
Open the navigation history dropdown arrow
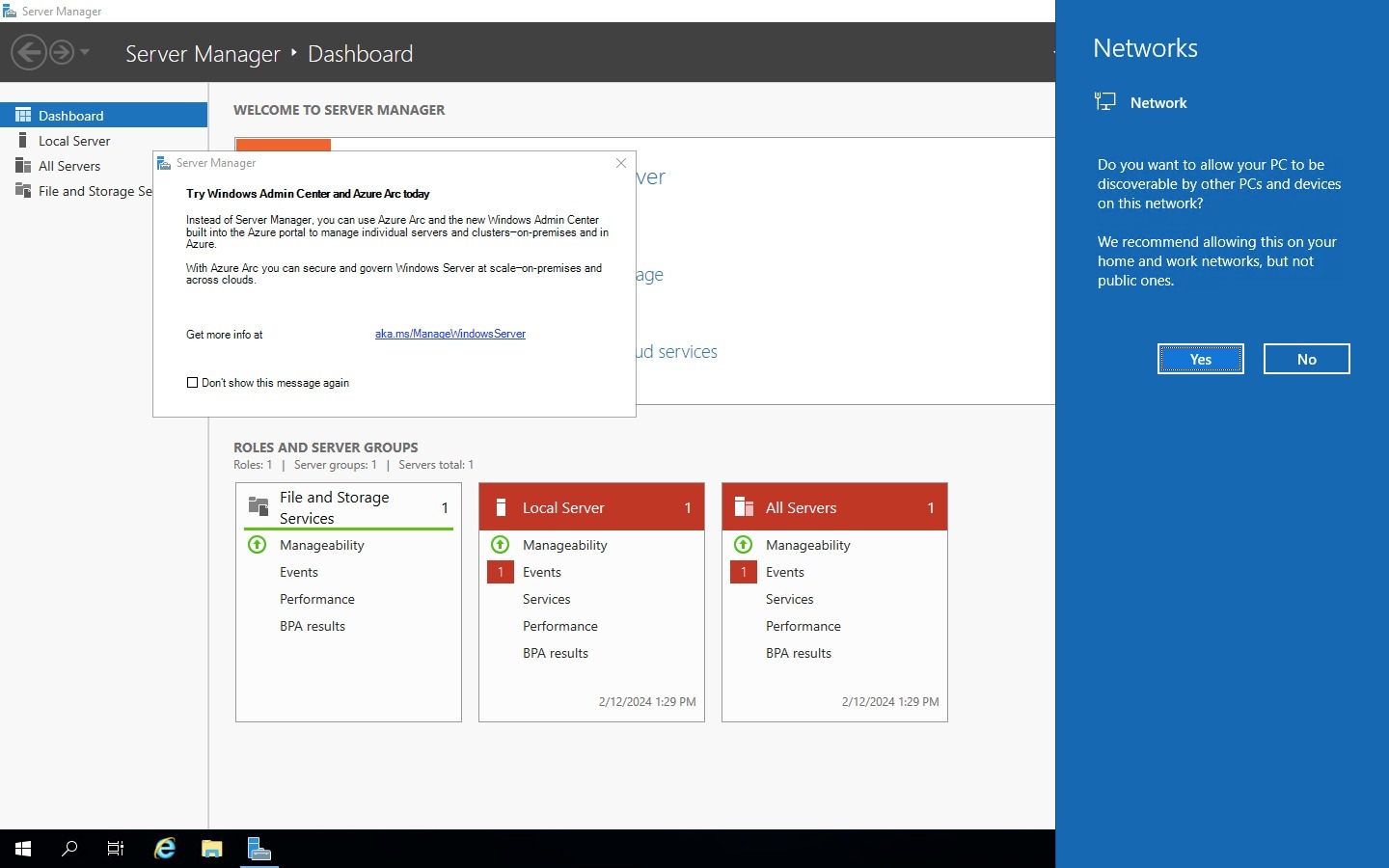(85, 52)
